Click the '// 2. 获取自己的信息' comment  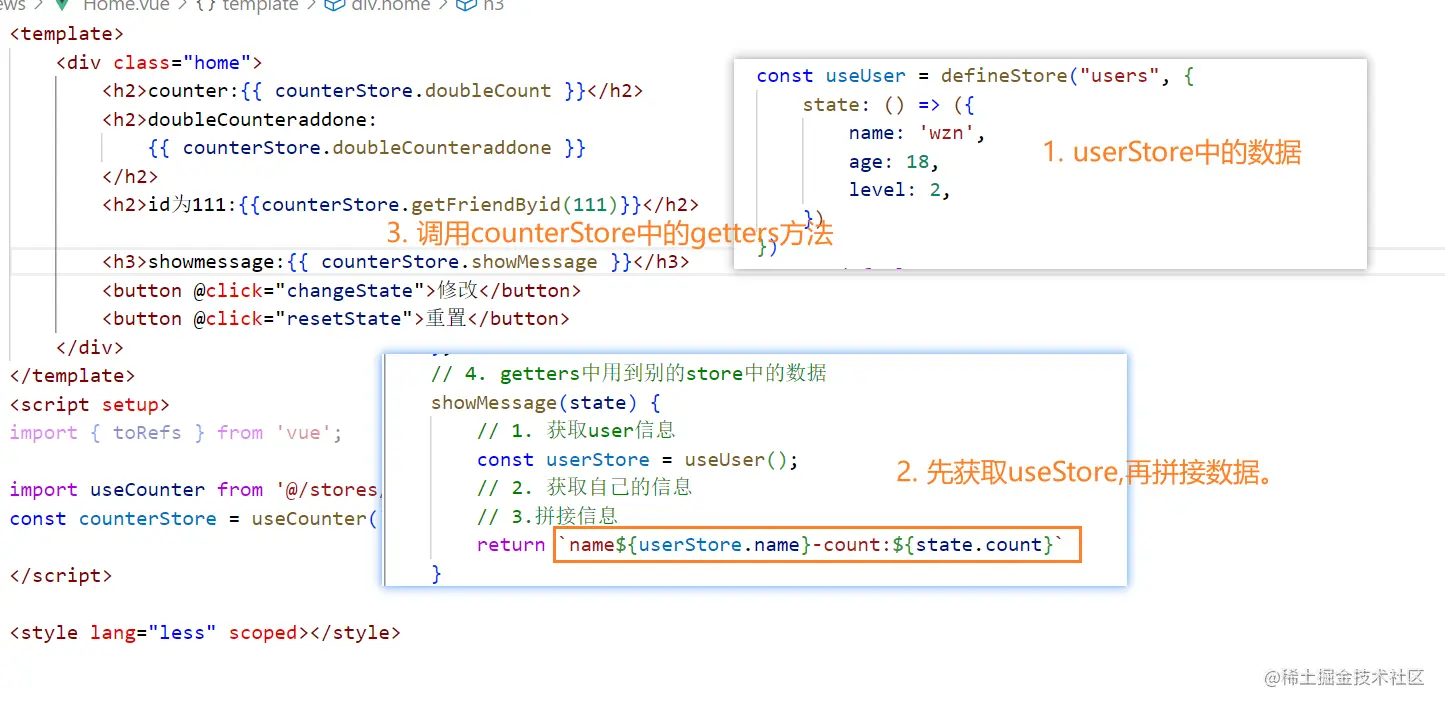pyautogui.click(x=585, y=488)
